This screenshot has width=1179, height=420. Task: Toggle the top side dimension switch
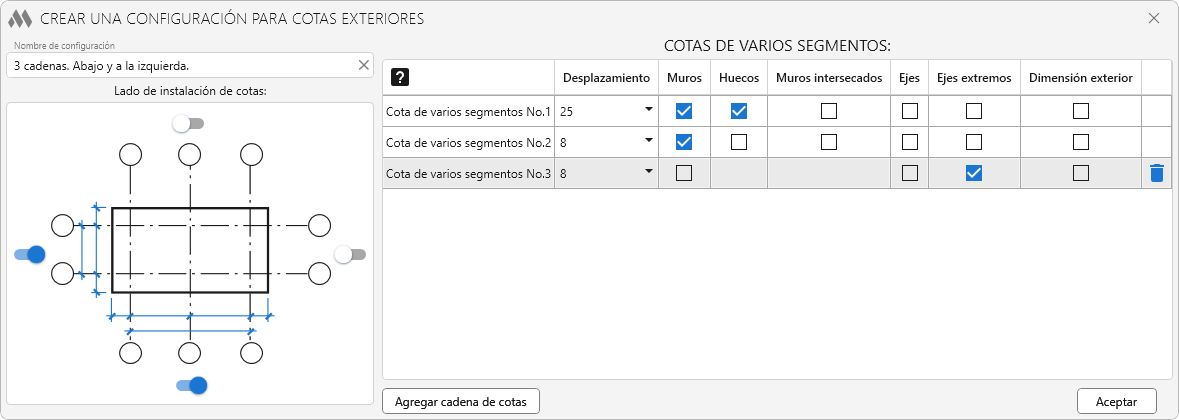point(187,123)
